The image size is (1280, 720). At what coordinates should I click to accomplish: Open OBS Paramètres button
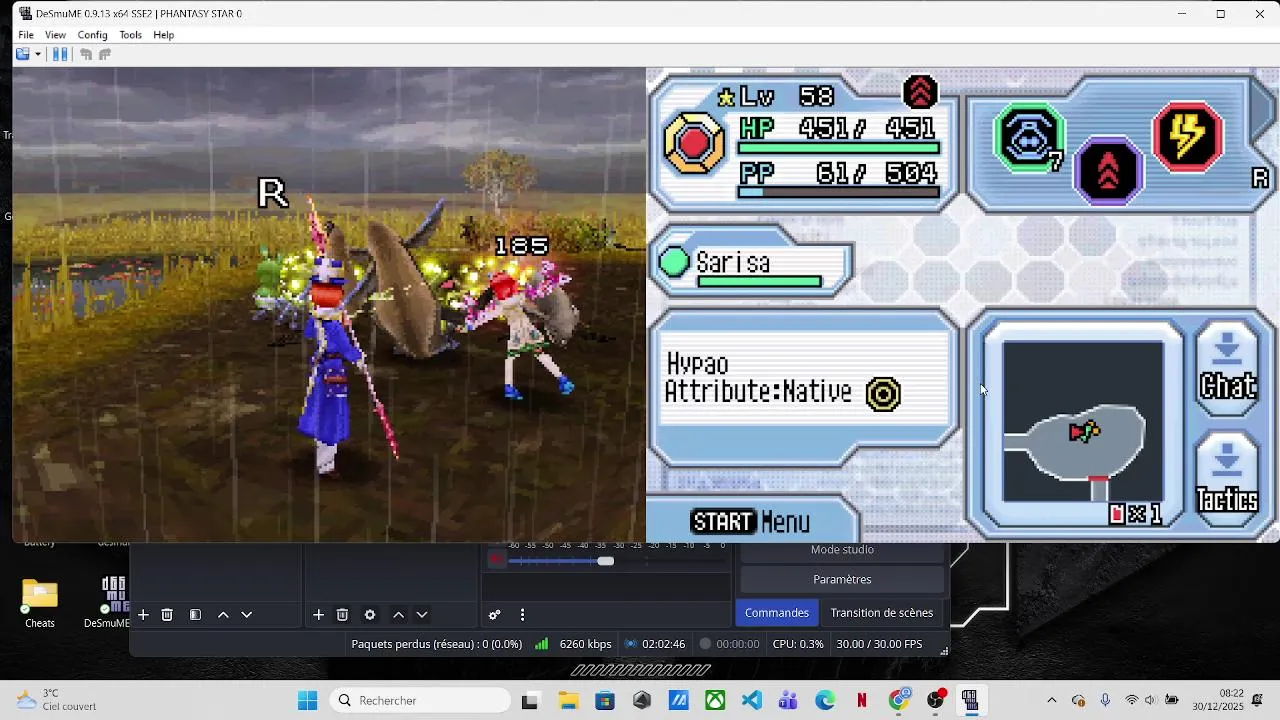(842, 580)
